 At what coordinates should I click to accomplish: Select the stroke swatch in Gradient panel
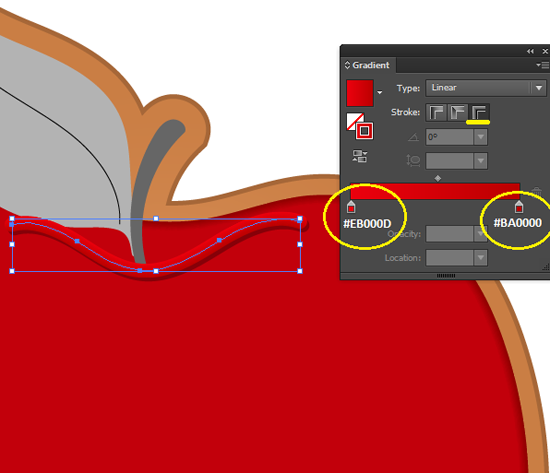tap(364, 131)
